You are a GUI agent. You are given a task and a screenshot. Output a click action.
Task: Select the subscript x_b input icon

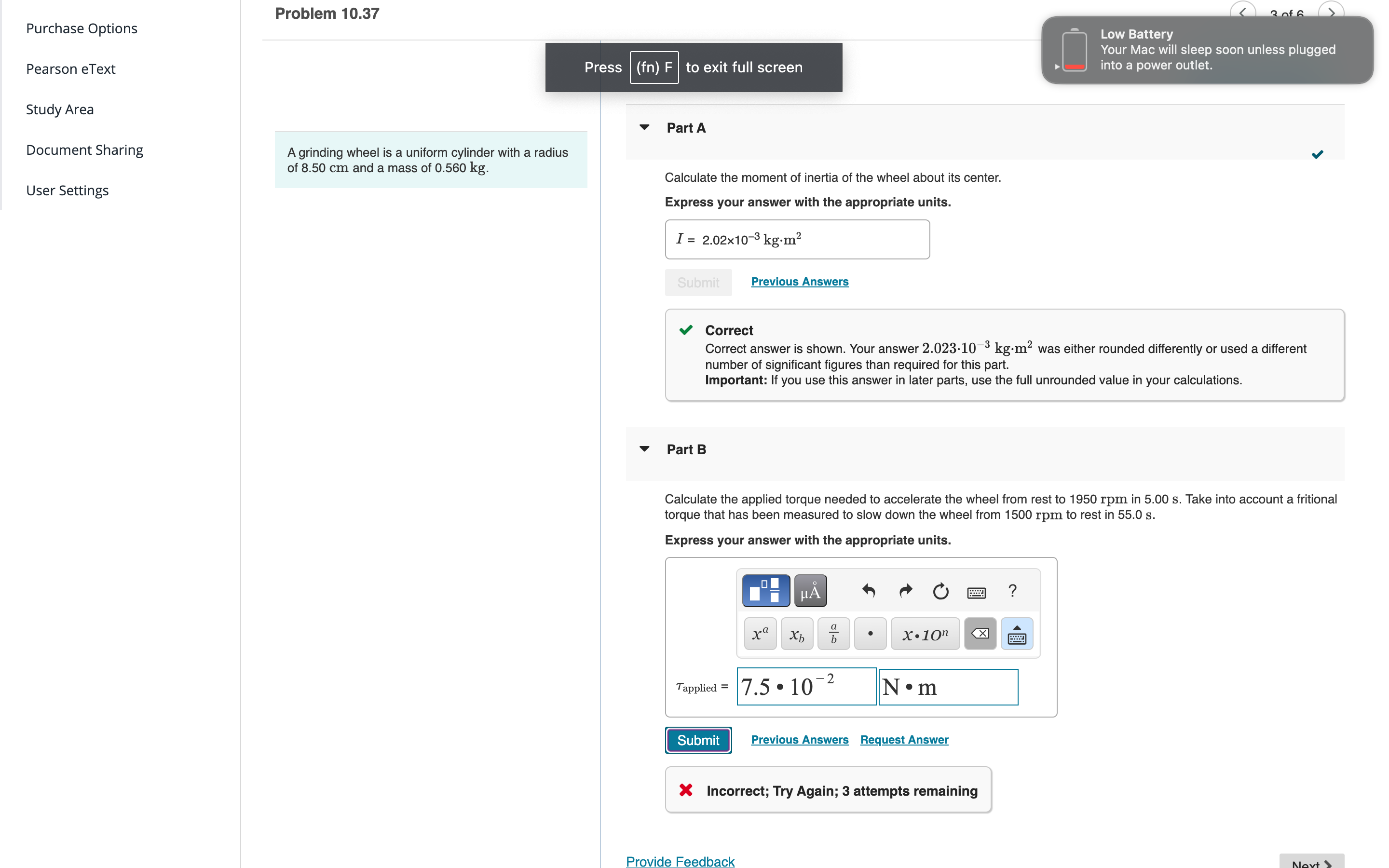(x=797, y=633)
